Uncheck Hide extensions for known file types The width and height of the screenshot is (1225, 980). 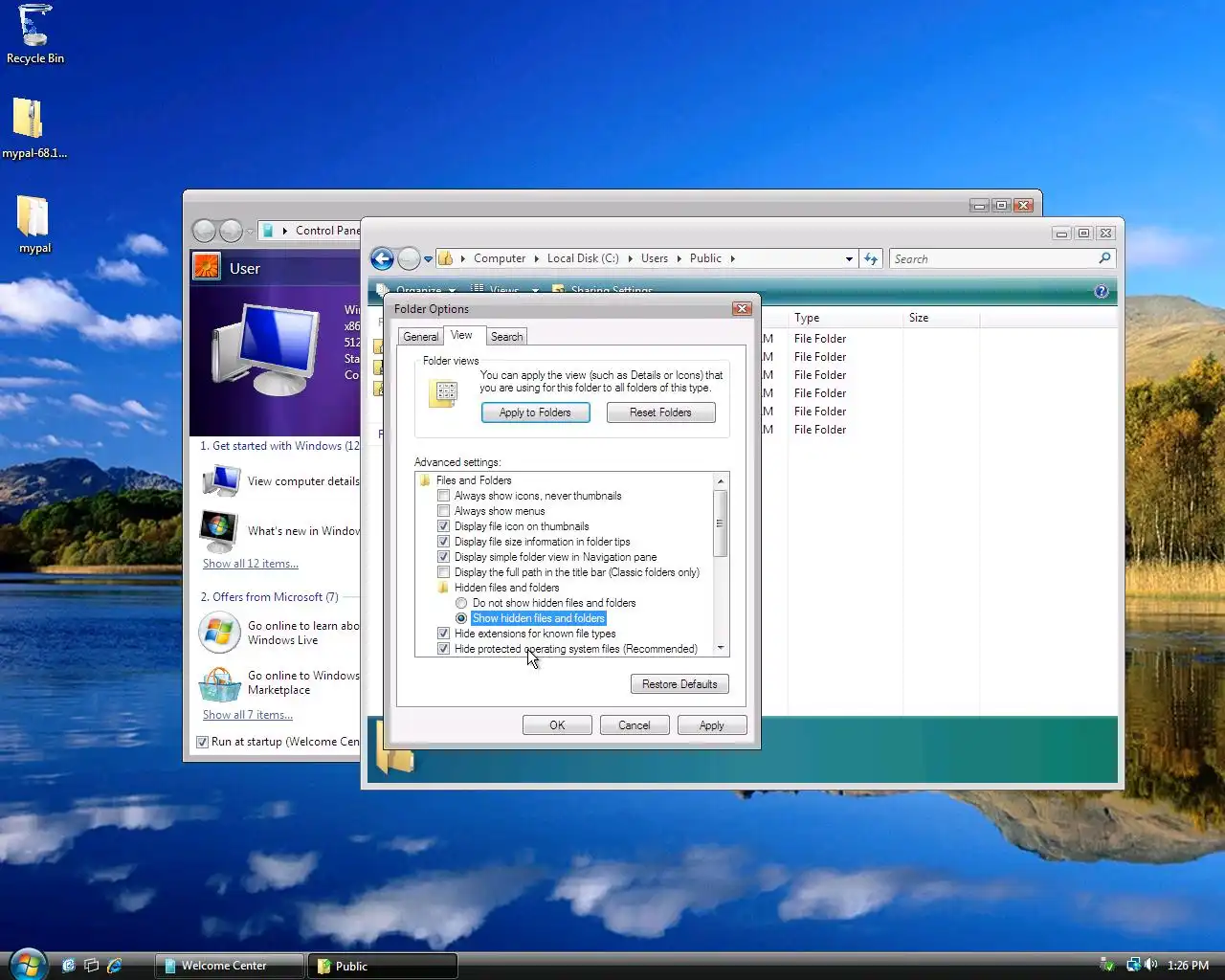coord(443,634)
